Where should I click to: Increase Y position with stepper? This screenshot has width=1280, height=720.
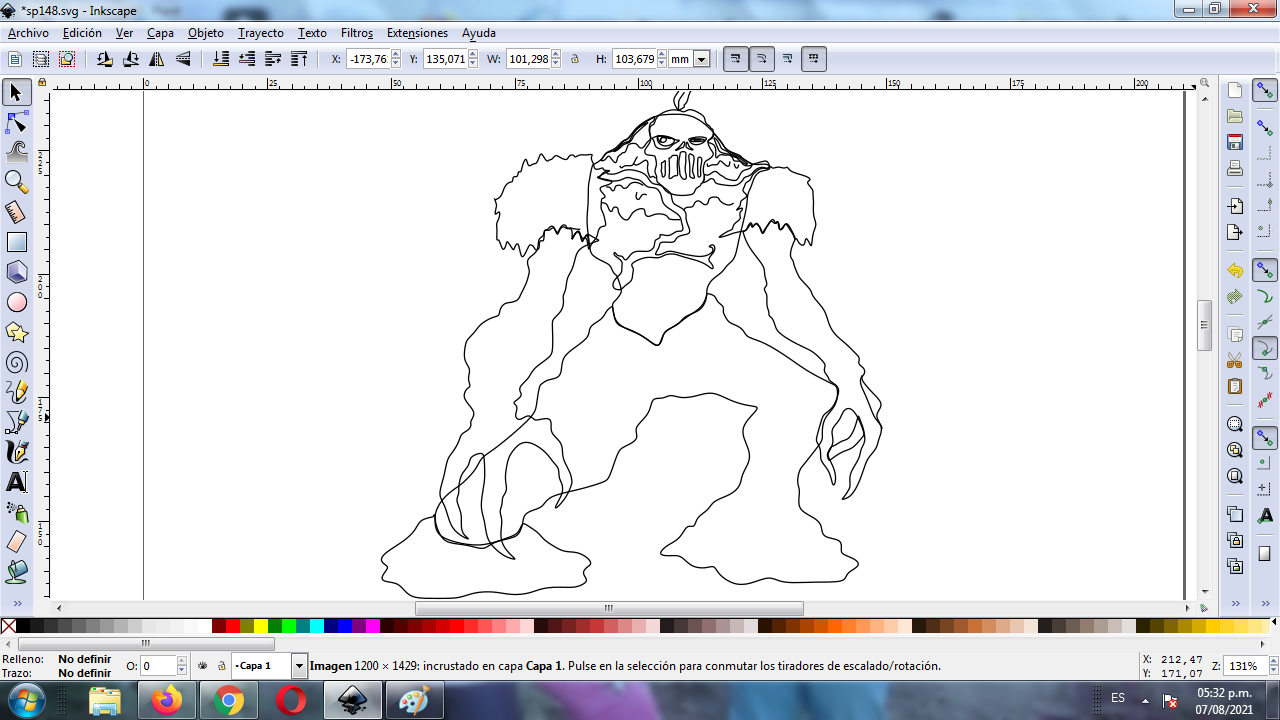tap(474, 55)
